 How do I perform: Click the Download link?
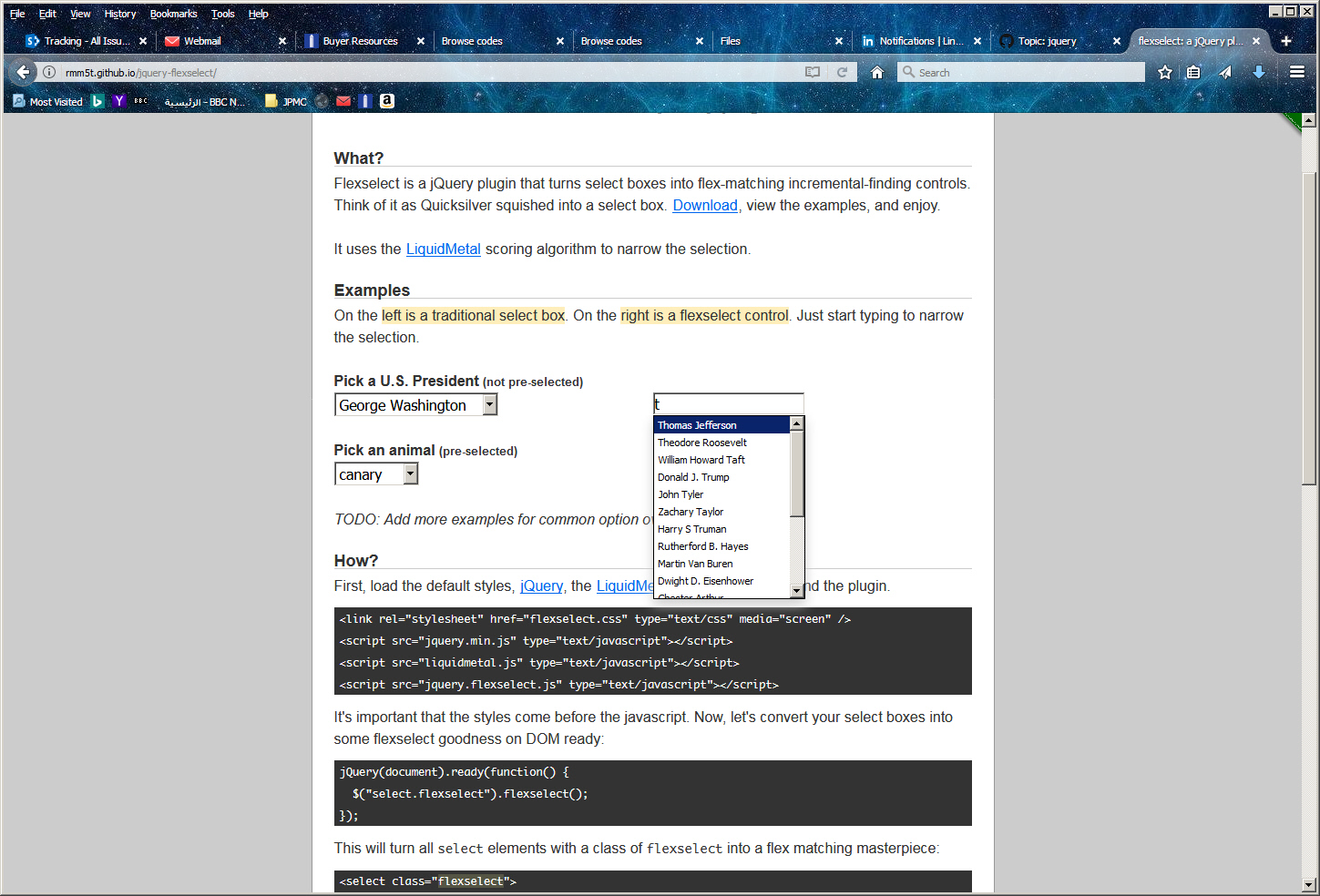(x=704, y=206)
